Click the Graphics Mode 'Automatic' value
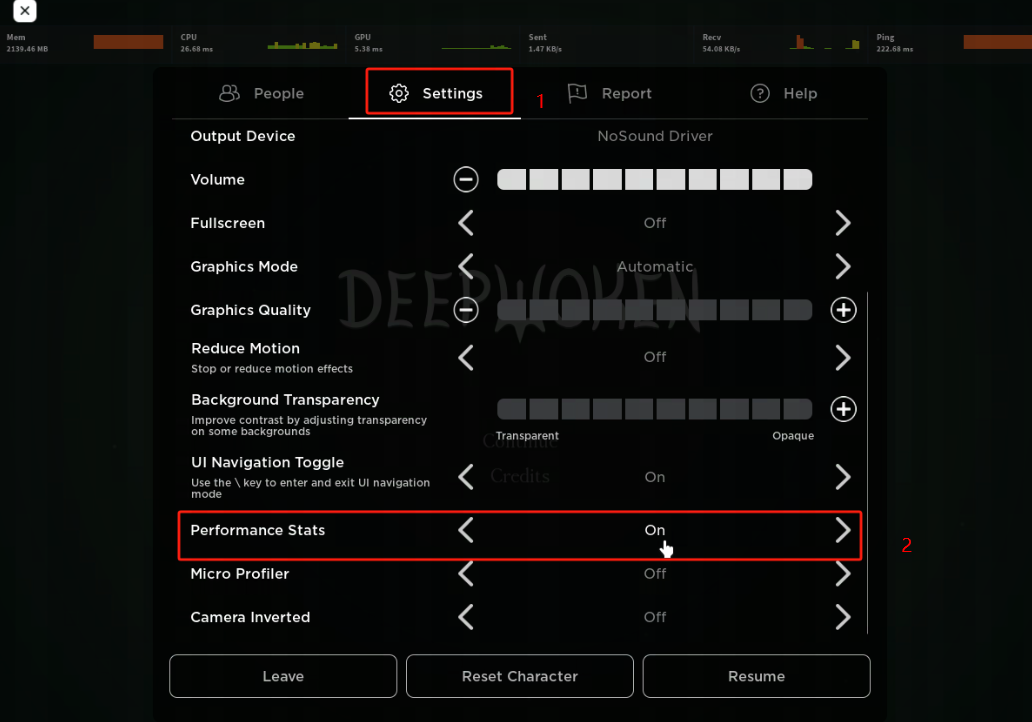The image size is (1032, 722). point(655,267)
